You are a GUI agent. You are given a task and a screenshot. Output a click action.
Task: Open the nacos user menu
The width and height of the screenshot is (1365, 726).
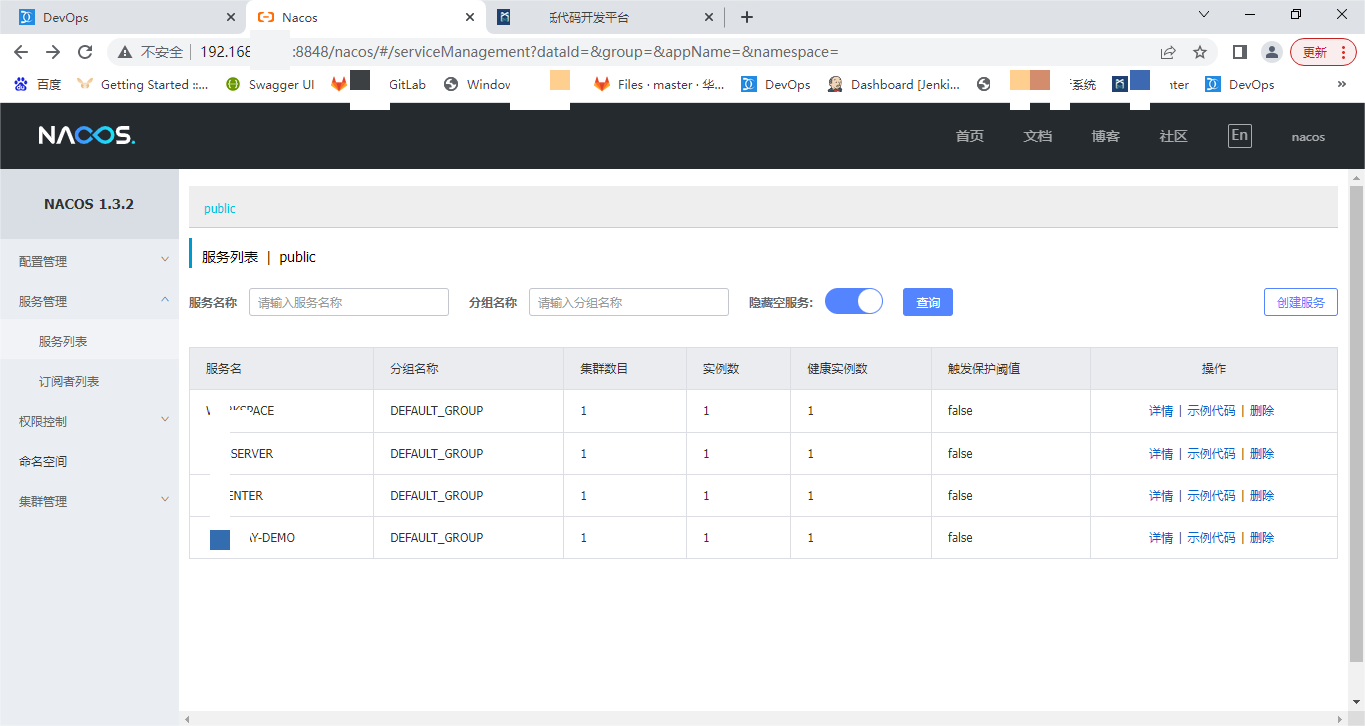(1308, 137)
